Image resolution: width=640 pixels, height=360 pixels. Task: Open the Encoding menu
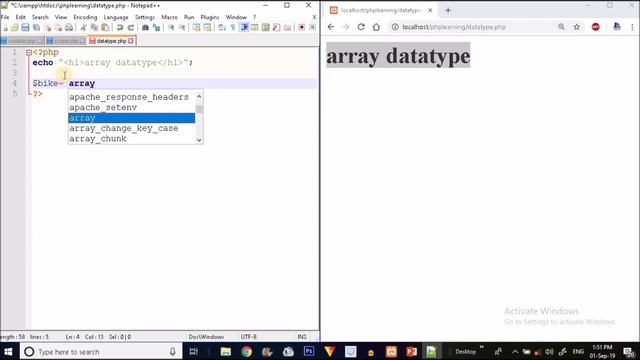(x=85, y=17)
